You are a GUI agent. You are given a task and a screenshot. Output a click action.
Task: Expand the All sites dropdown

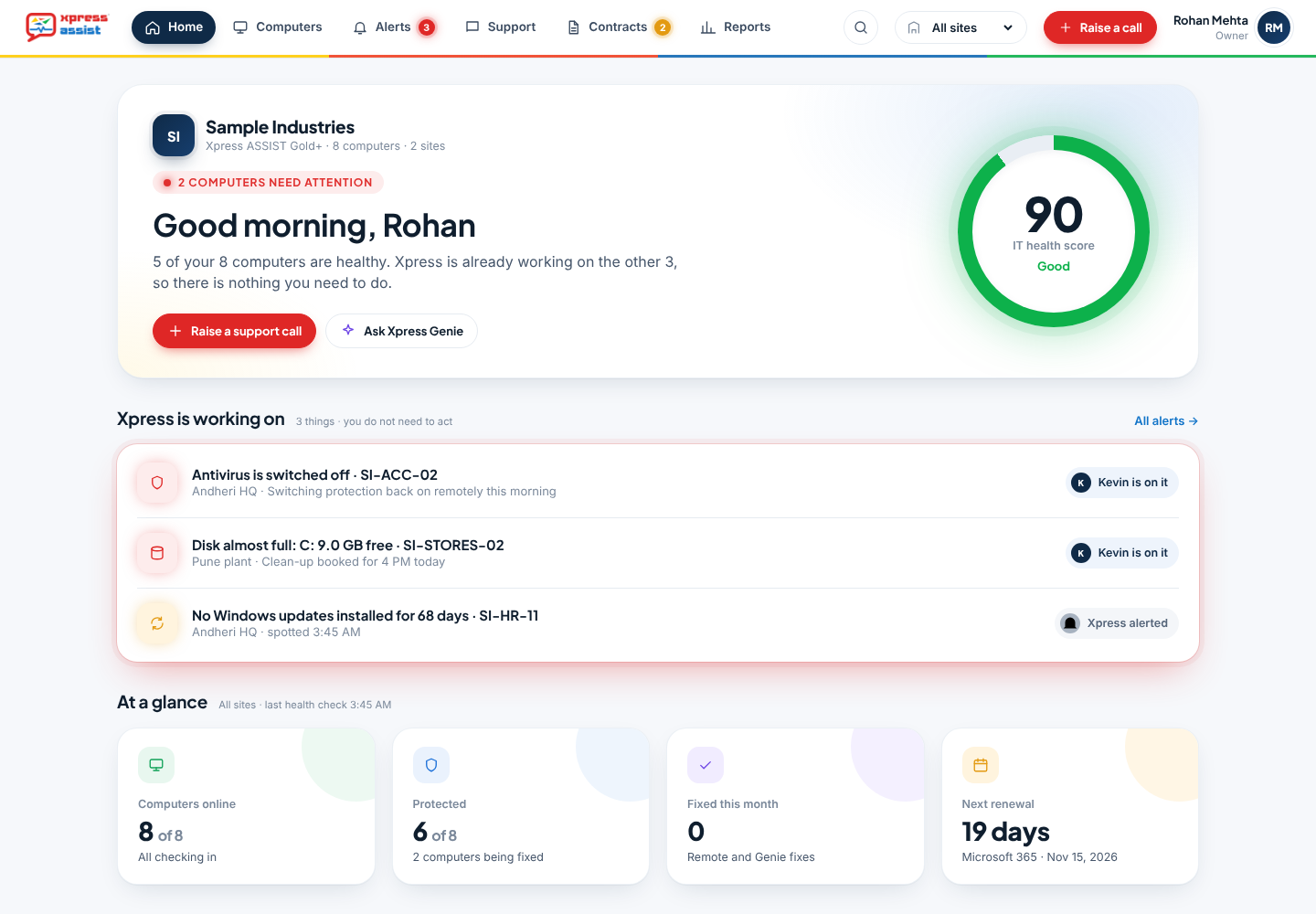coord(960,27)
